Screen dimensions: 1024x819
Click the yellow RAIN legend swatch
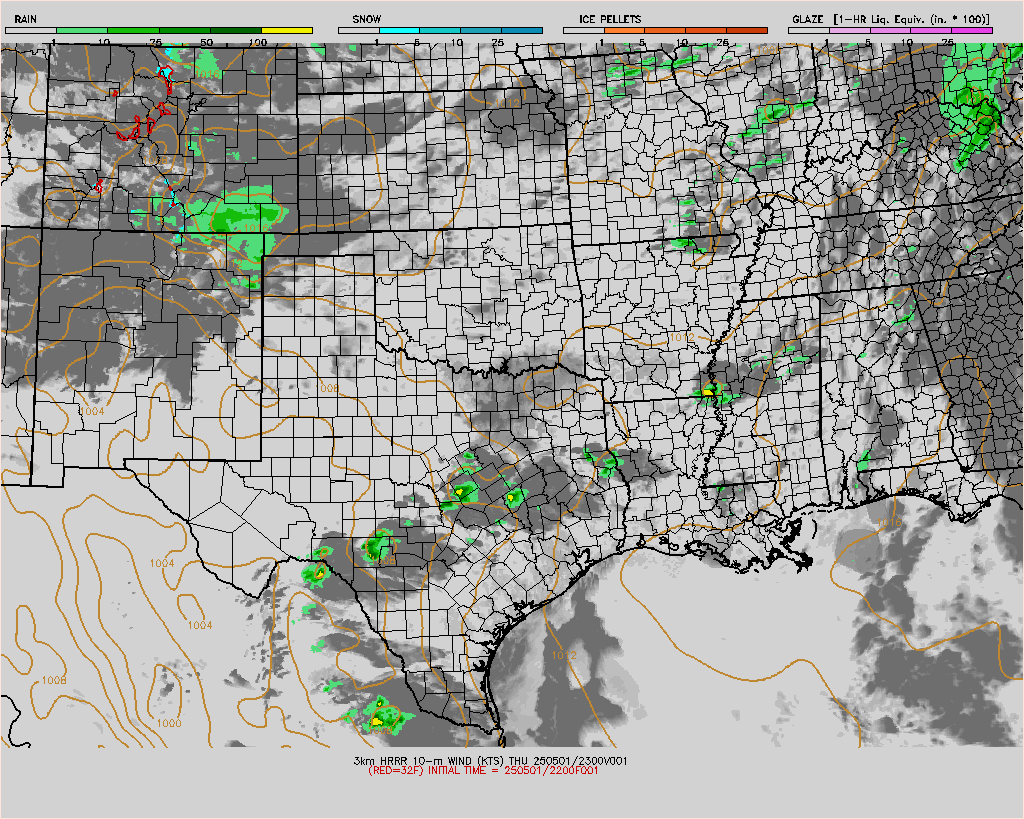pyautogui.click(x=287, y=30)
